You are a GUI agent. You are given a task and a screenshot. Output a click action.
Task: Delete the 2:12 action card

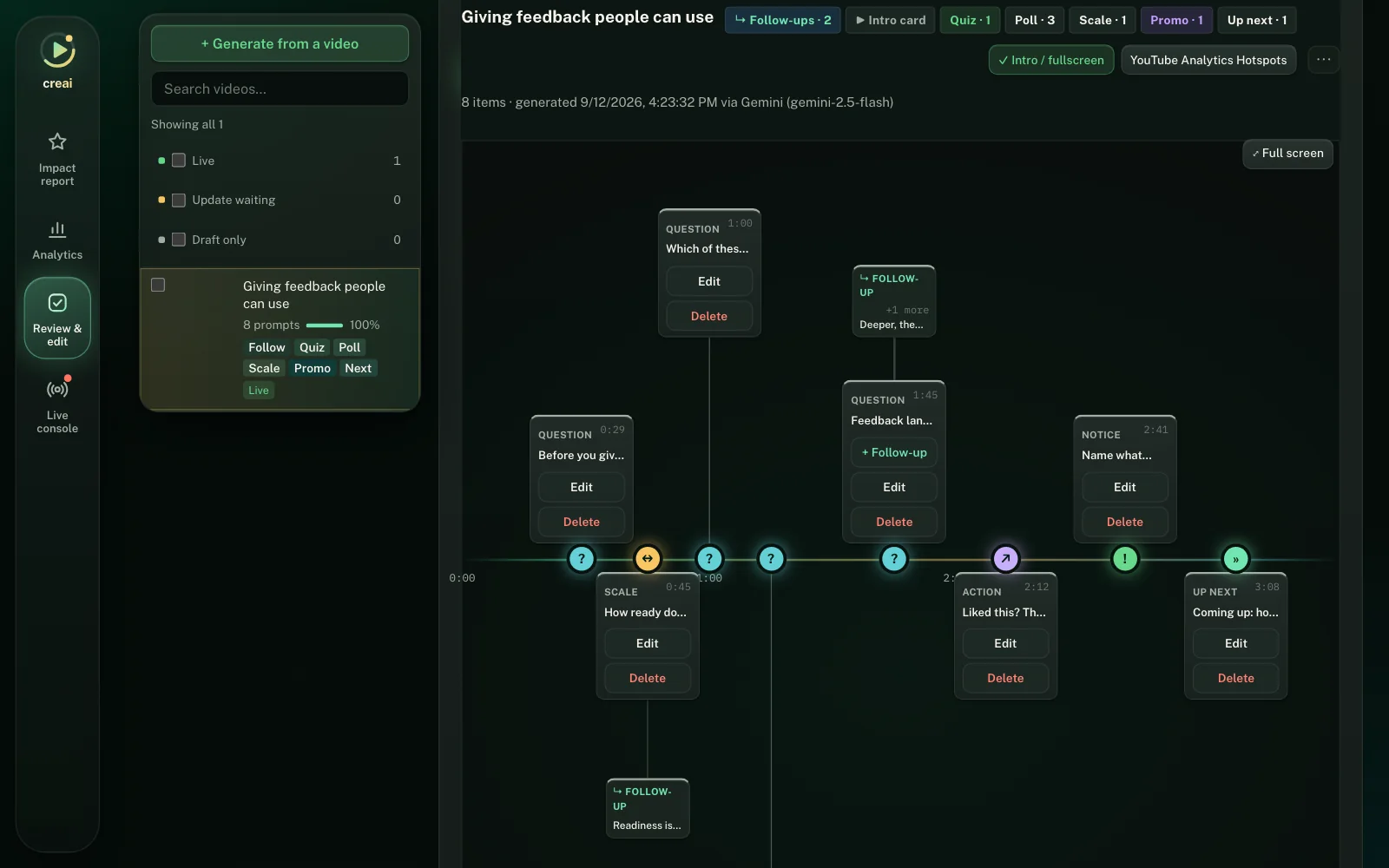[x=1005, y=678]
